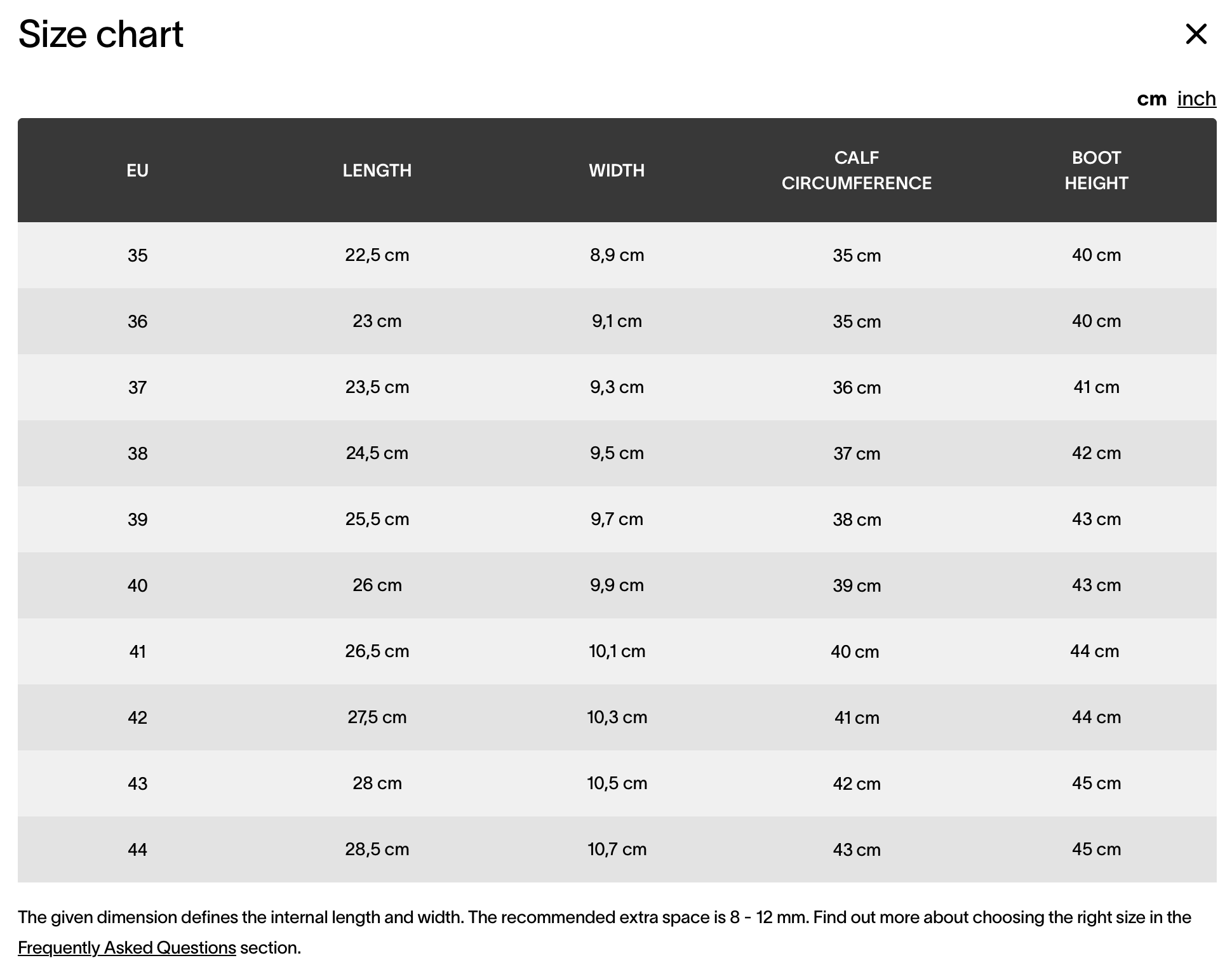Image resolution: width=1232 pixels, height=965 pixels.
Task: Open the Frequently Asked Questions link
Action: pyautogui.click(x=127, y=948)
